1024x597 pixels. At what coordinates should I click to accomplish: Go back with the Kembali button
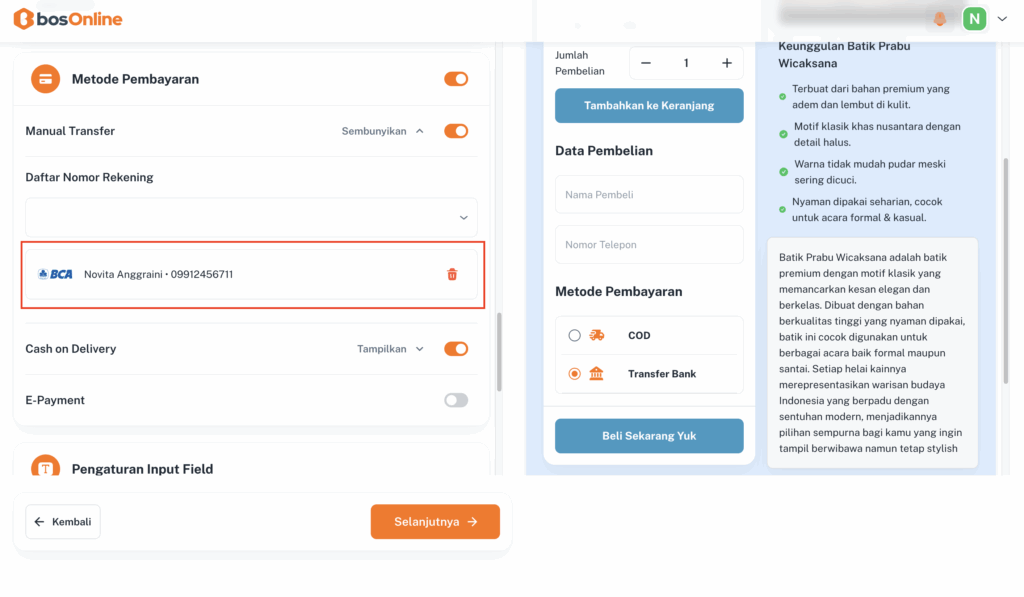tap(63, 521)
